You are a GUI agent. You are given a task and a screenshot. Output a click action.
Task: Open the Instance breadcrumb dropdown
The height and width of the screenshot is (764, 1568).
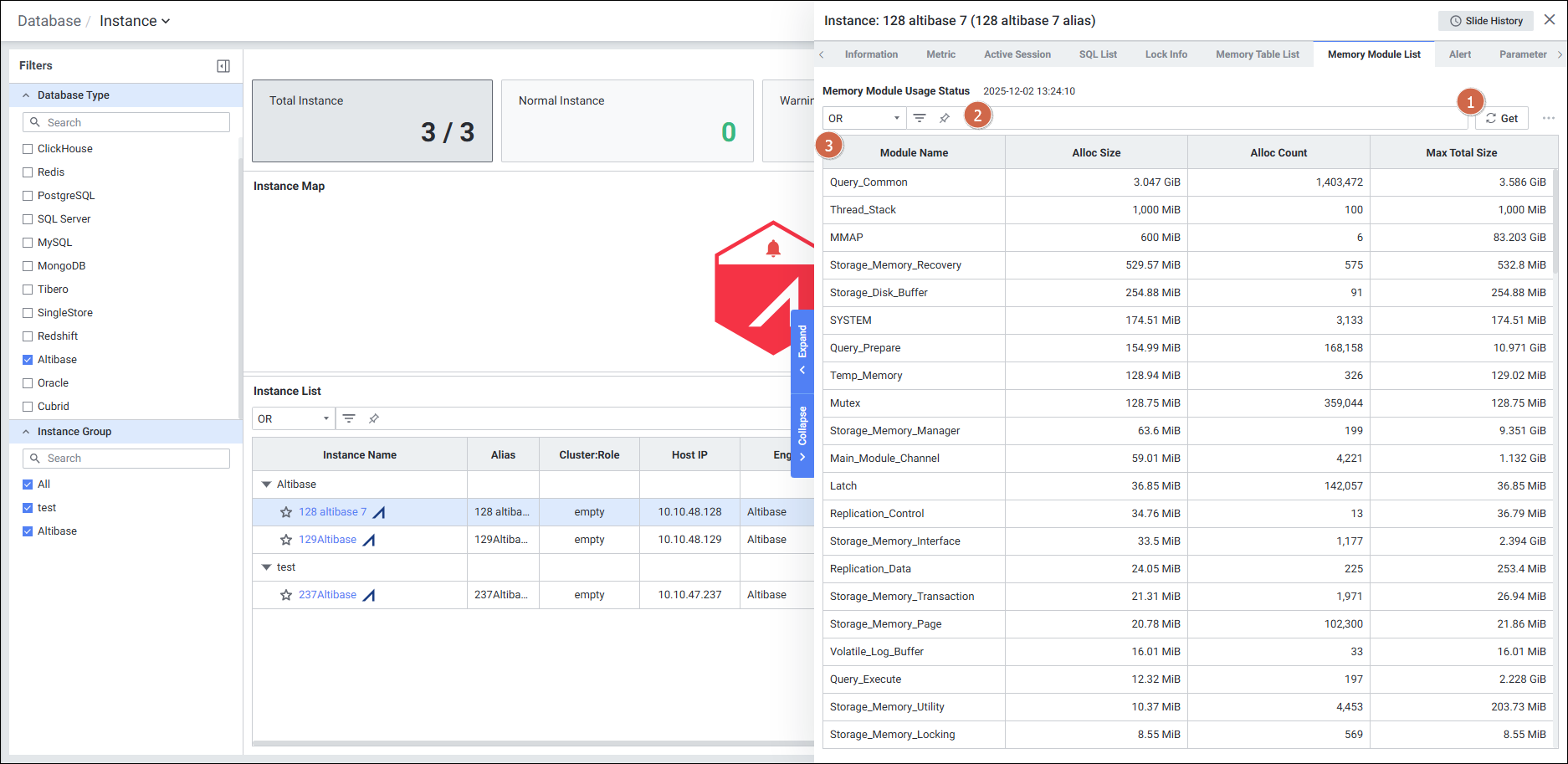(x=135, y=21)
